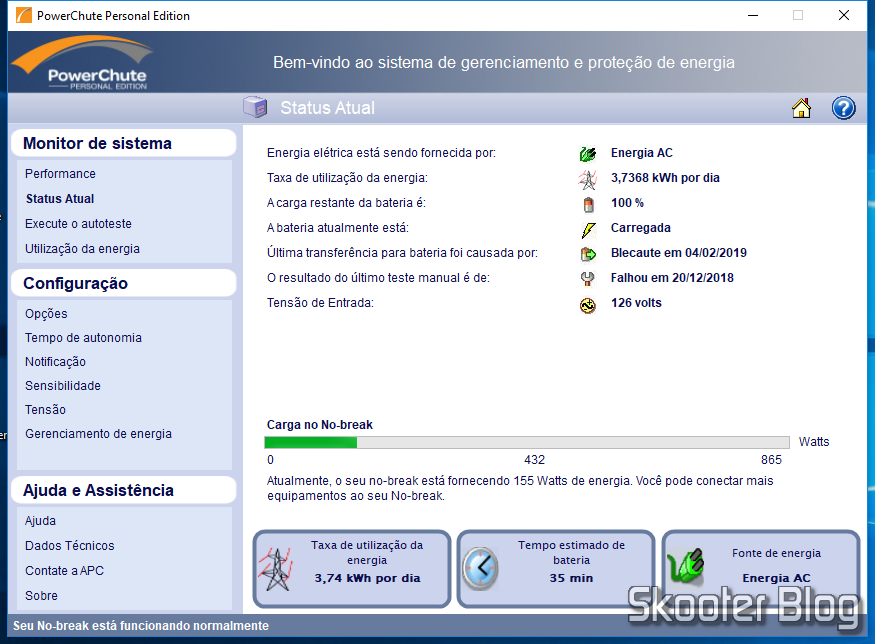
Task: Click the Status Atual header box icon
Action: [x=254, y=107]
